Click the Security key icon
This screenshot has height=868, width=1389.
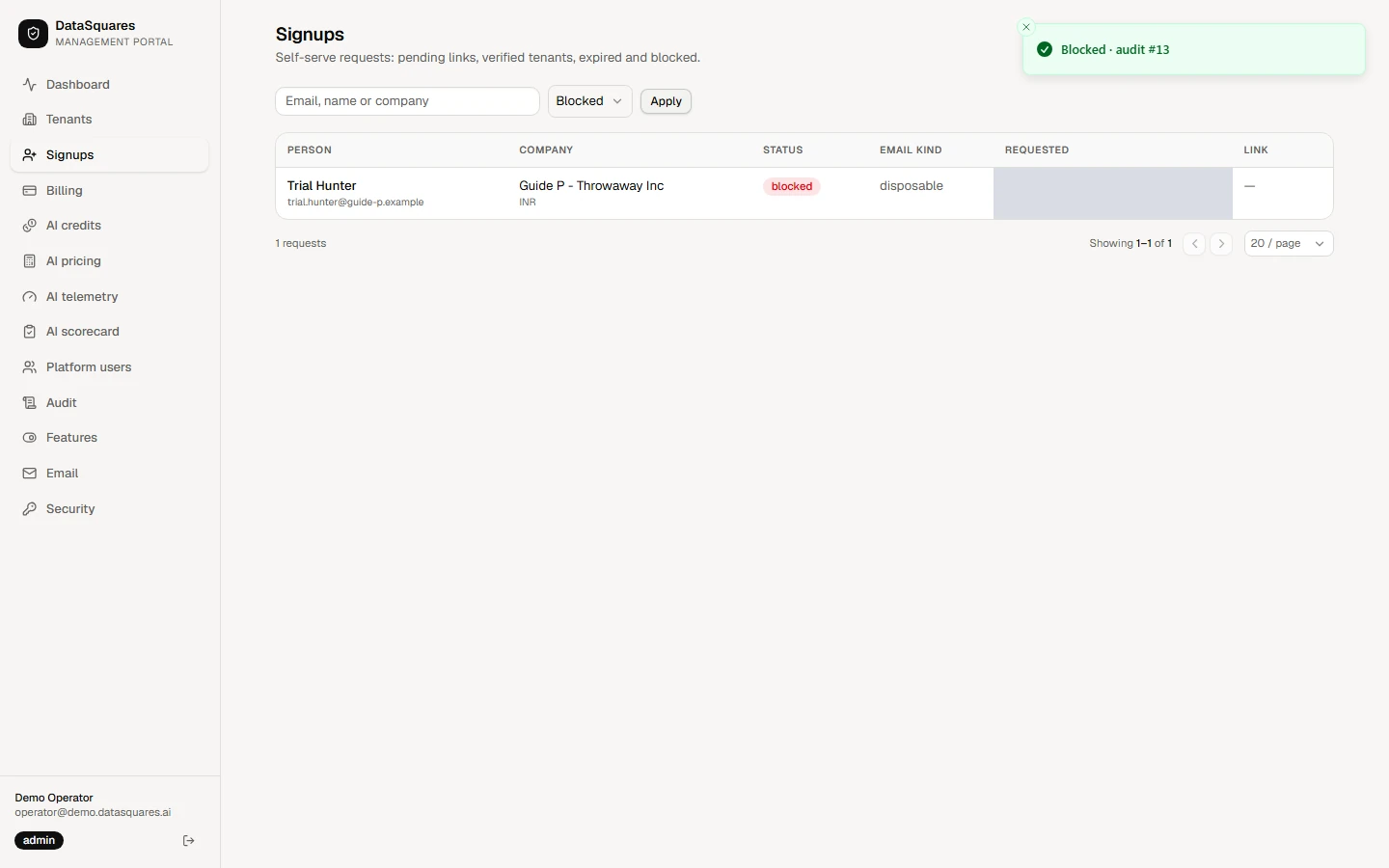click(x=30, y=509)
